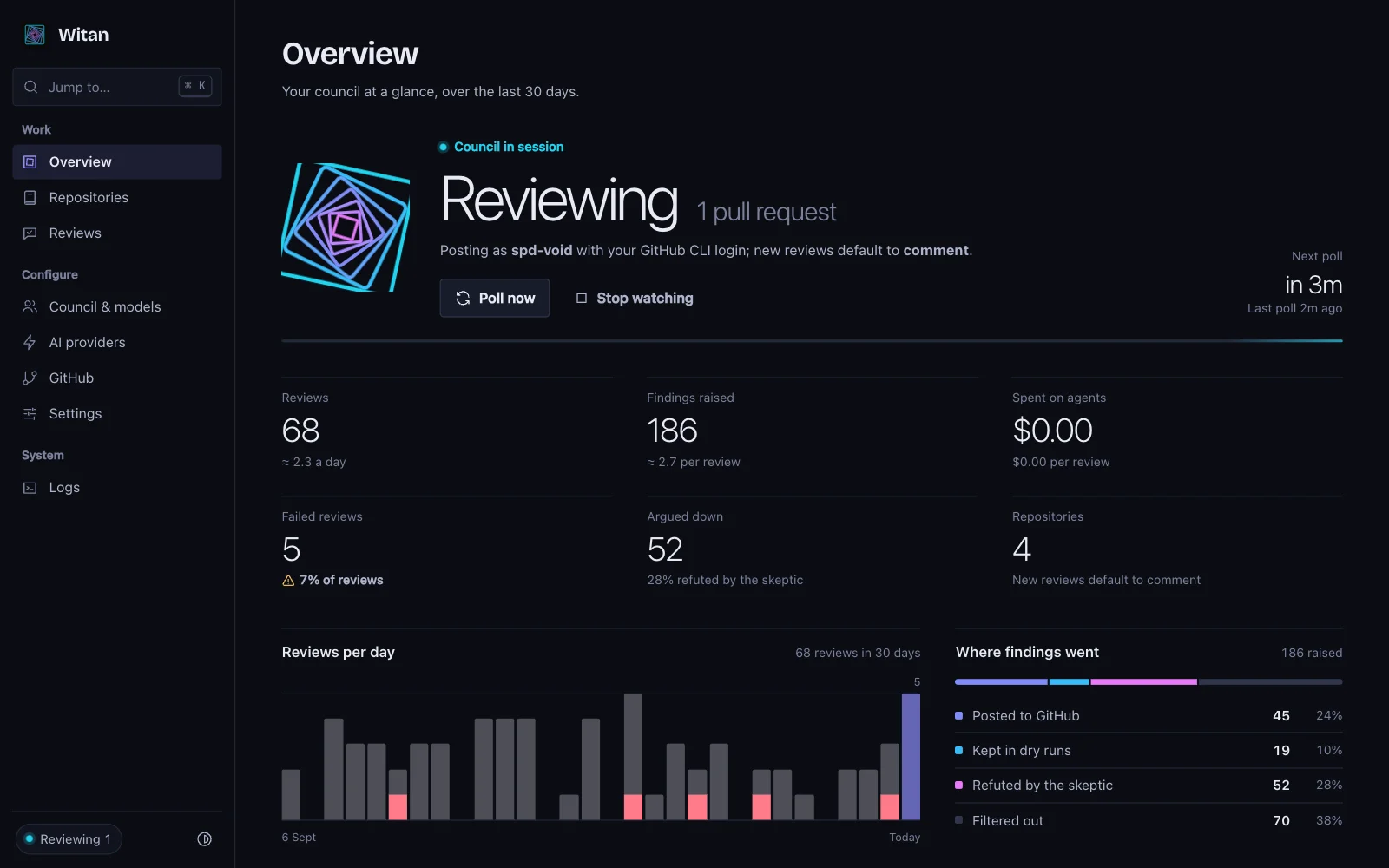Open the Settings page
1389x868 pixels.
click(117, 414)
